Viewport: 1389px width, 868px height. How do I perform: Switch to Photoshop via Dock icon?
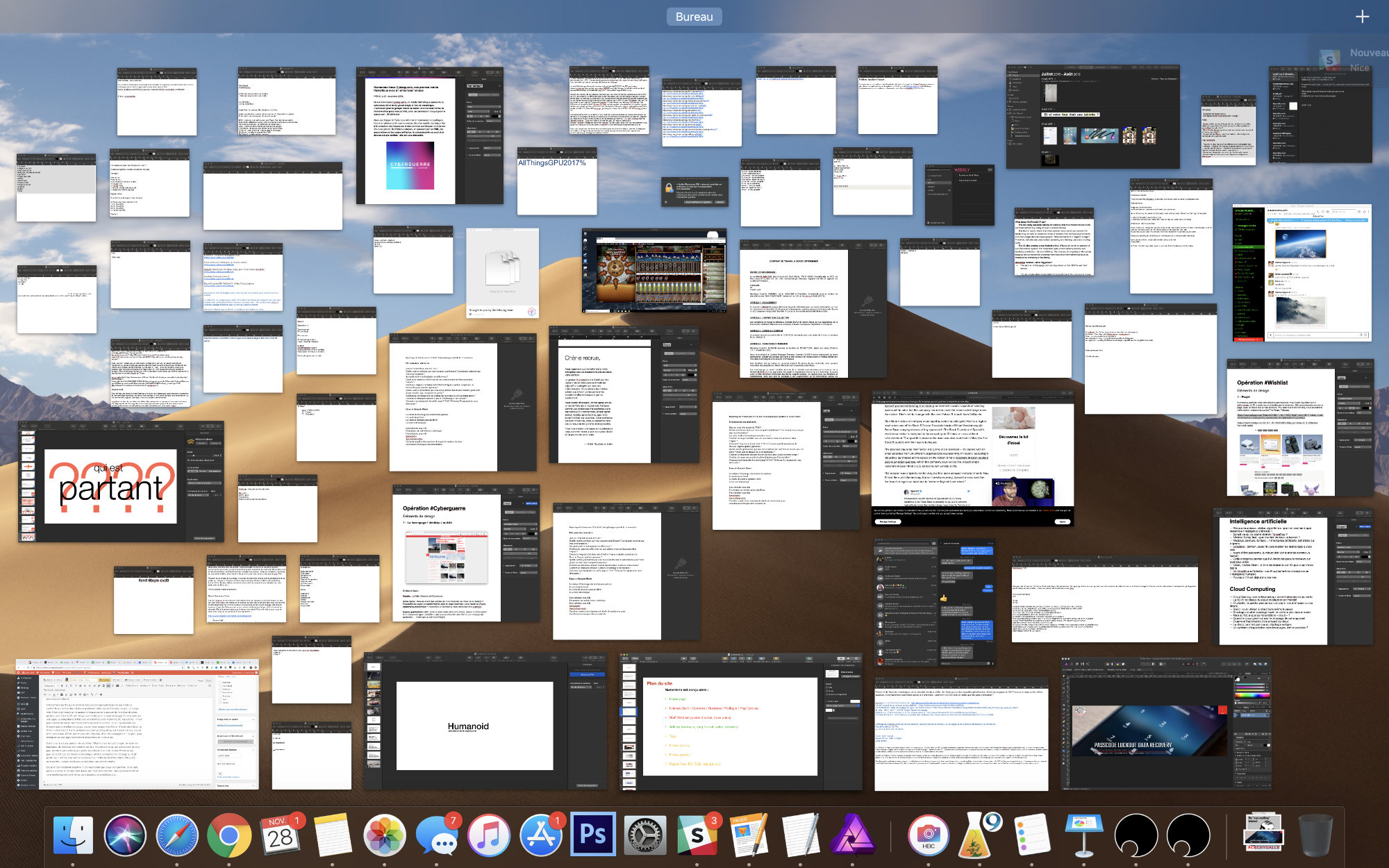tap(592, 834)
